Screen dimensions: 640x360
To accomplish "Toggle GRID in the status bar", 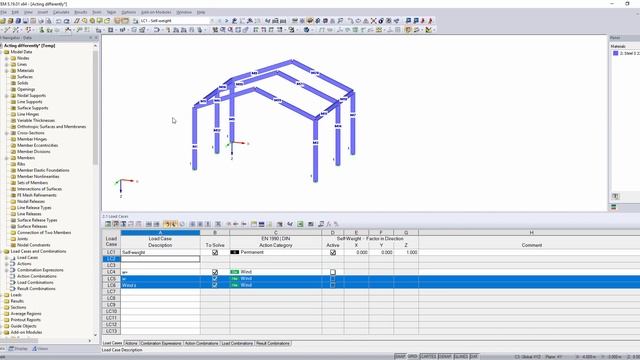I will [413, 357].
